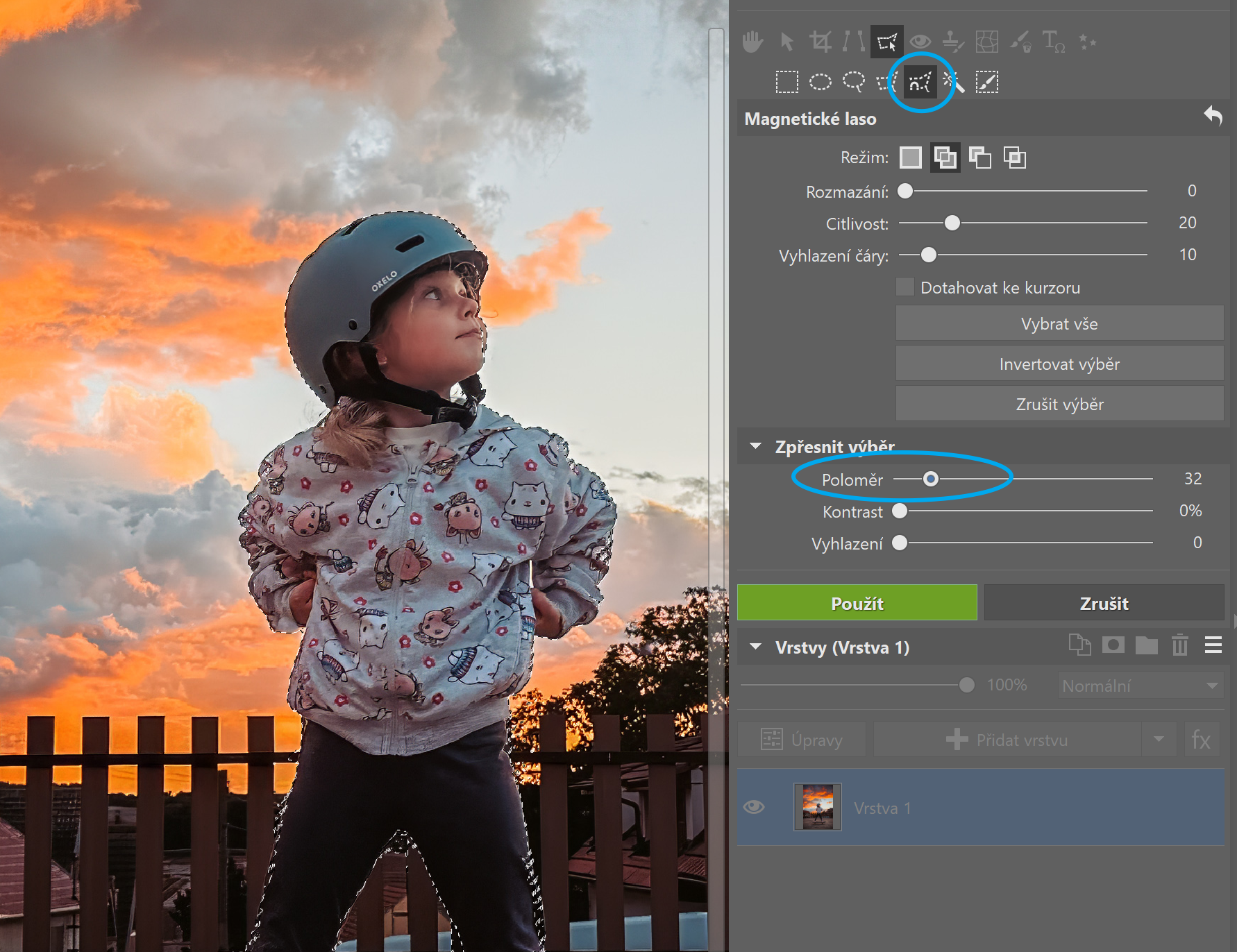Hide Vrstva 1 using the eye icon
1237x952 pixels.
(x=754, y=807)
